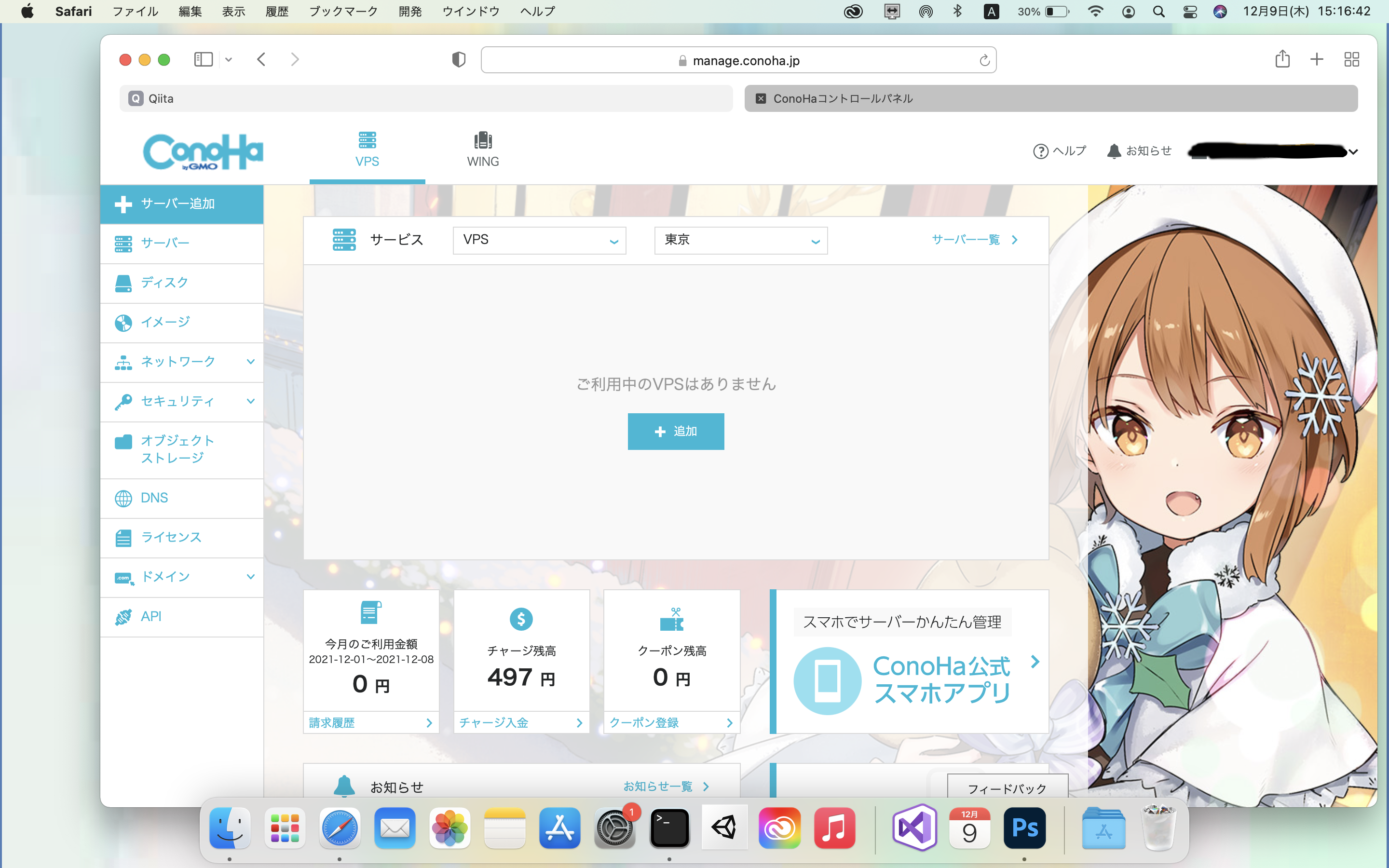This screenshot has width=1389, height=868.
Task: Launch Unity from the Dock
Action: pyautogui.click(x=724, y=828)
